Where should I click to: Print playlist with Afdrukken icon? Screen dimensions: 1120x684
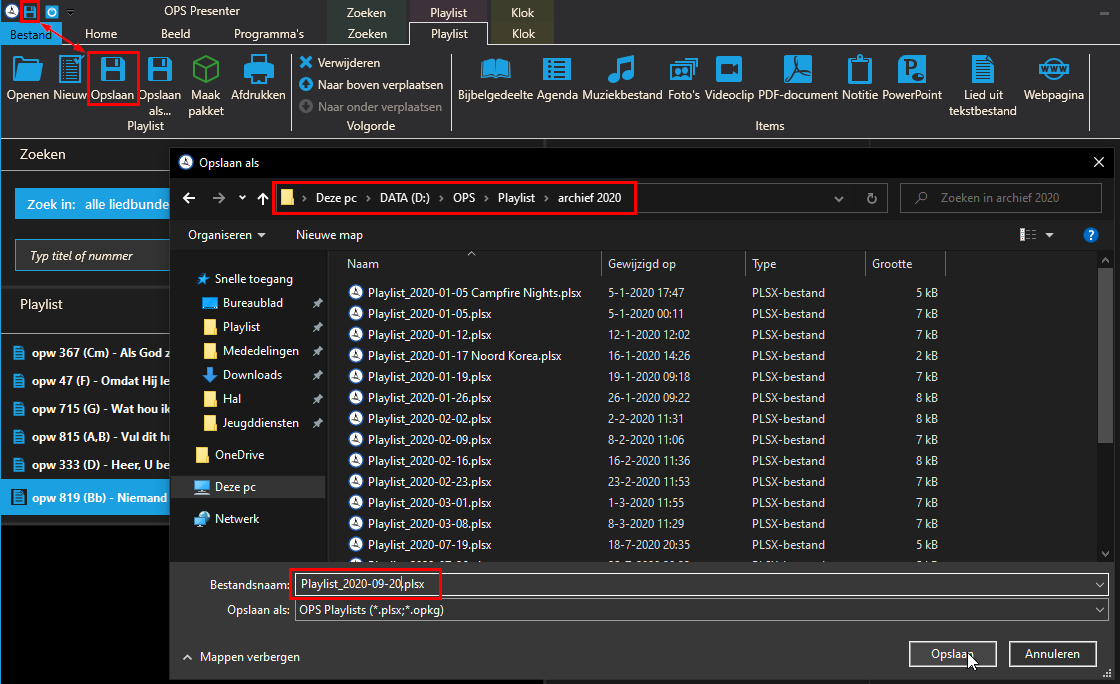pos(259,70)
